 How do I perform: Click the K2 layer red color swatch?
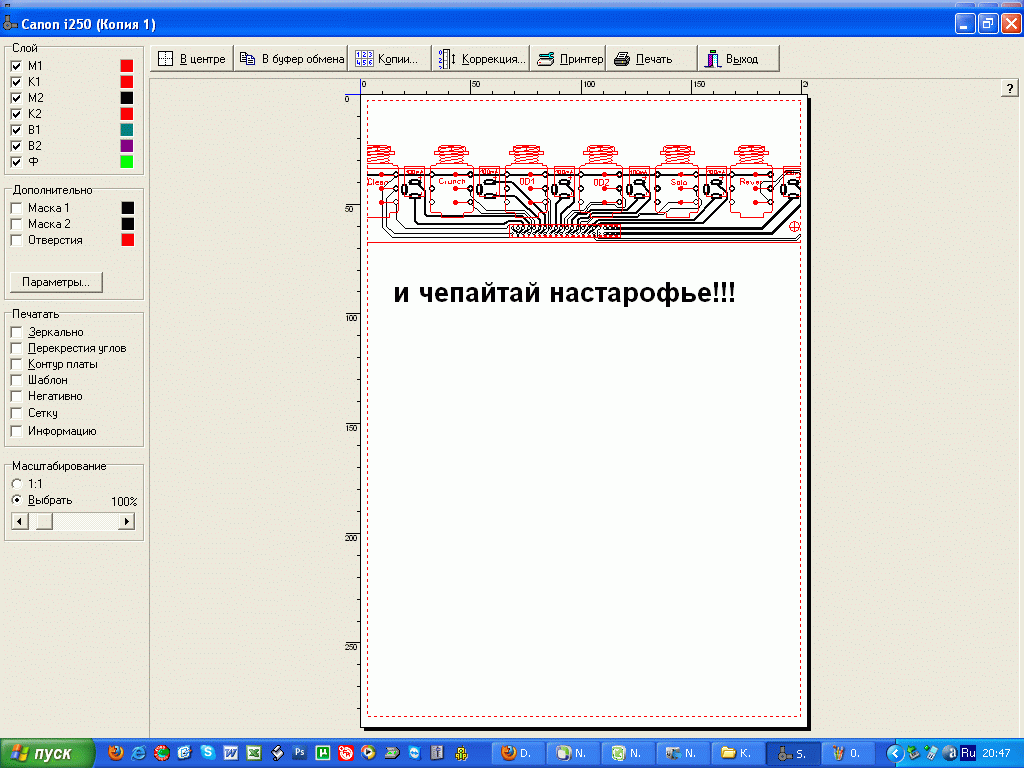click(127, 114)
